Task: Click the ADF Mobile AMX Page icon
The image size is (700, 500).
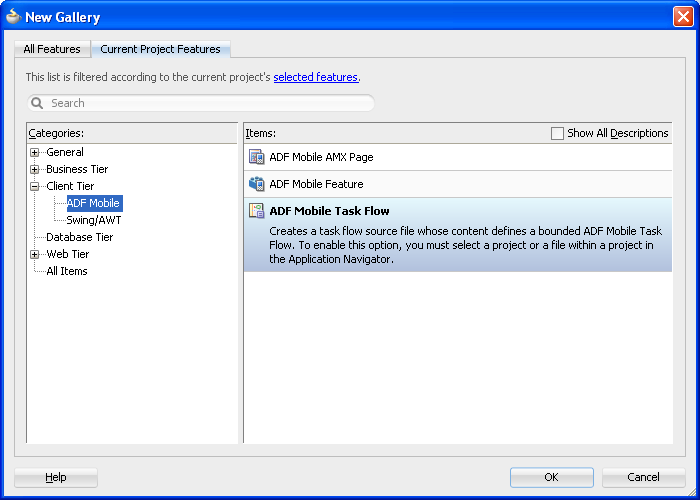Action: click(256, 157)
